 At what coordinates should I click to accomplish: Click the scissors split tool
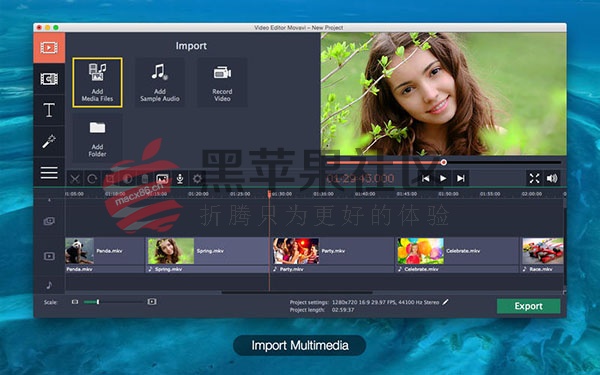pos(75,179)
